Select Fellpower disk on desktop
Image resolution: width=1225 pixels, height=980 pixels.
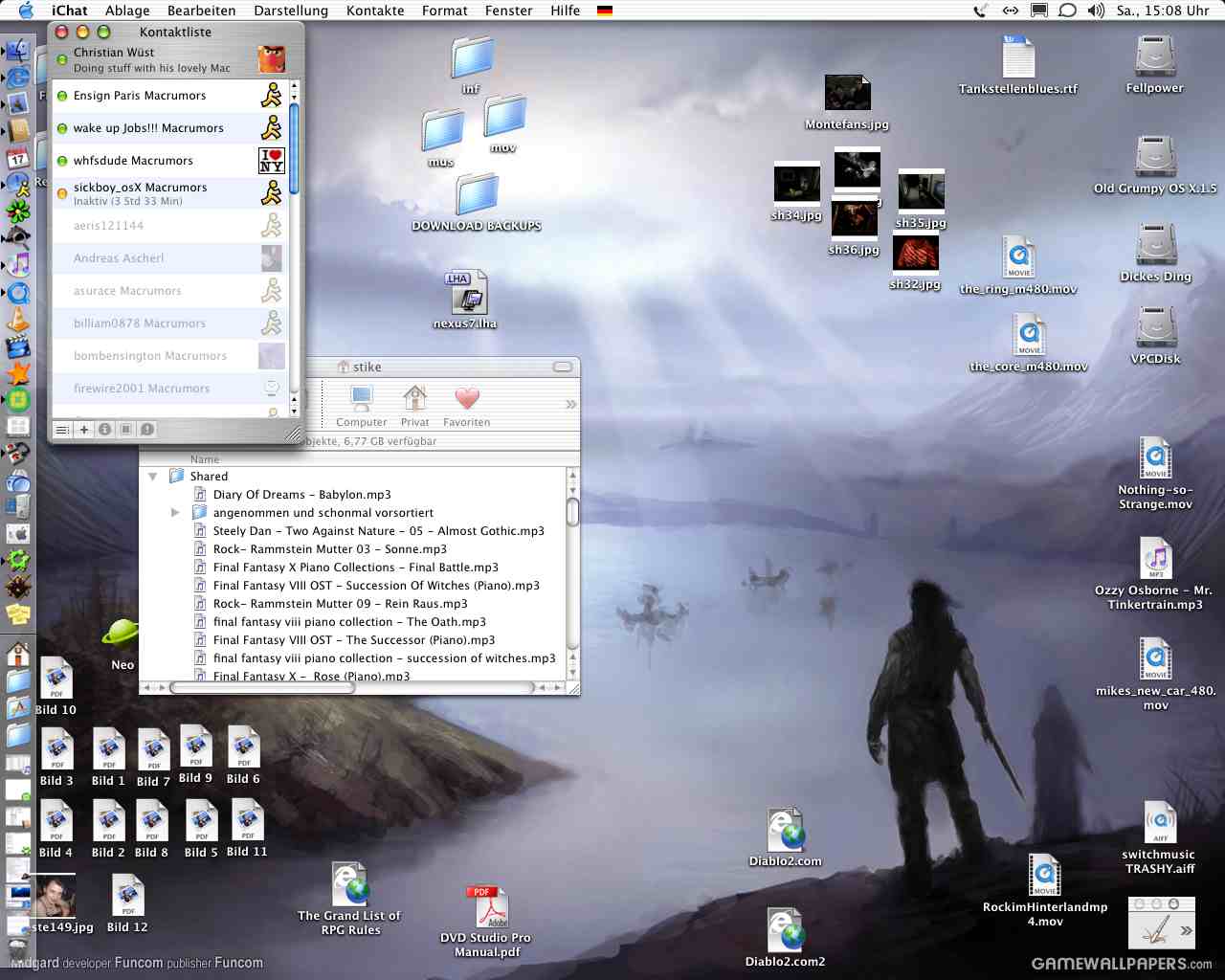[1155, 64]
